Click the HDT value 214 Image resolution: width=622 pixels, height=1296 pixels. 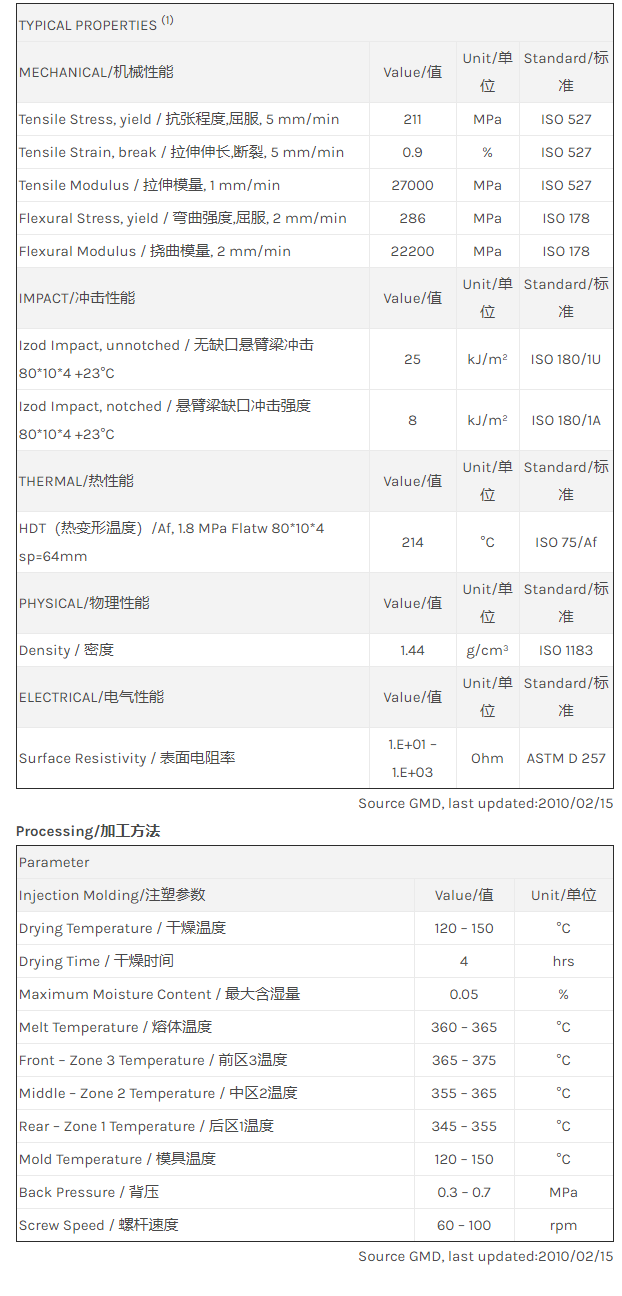coord(412,542)
